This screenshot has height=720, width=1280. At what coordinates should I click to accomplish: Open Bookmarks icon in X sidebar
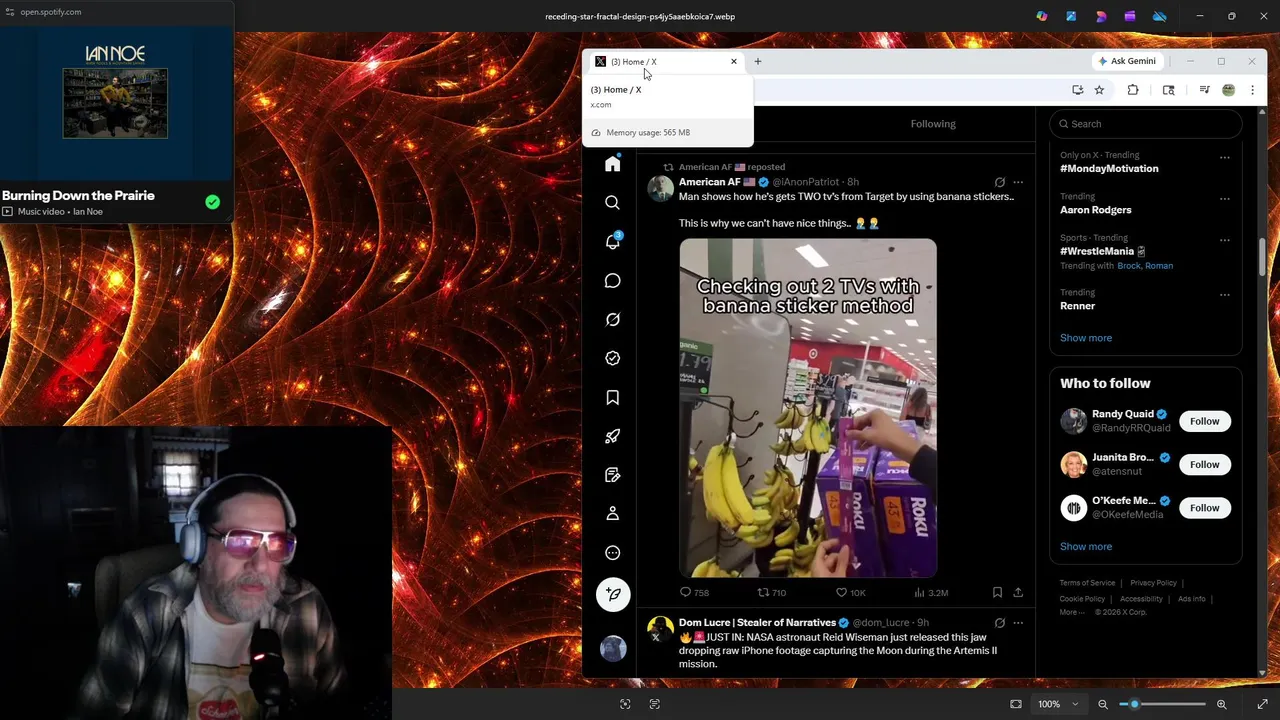pos(613,397)
